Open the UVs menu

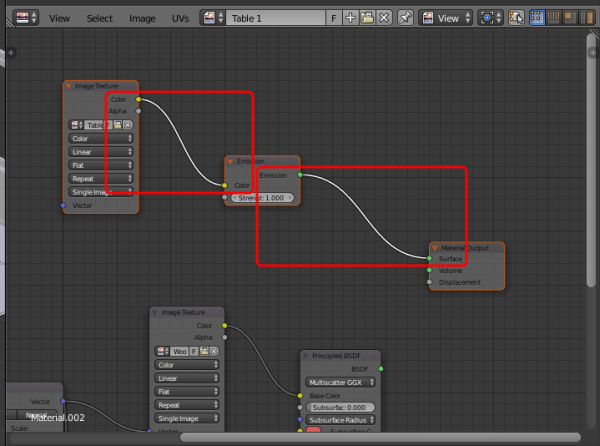180,18
